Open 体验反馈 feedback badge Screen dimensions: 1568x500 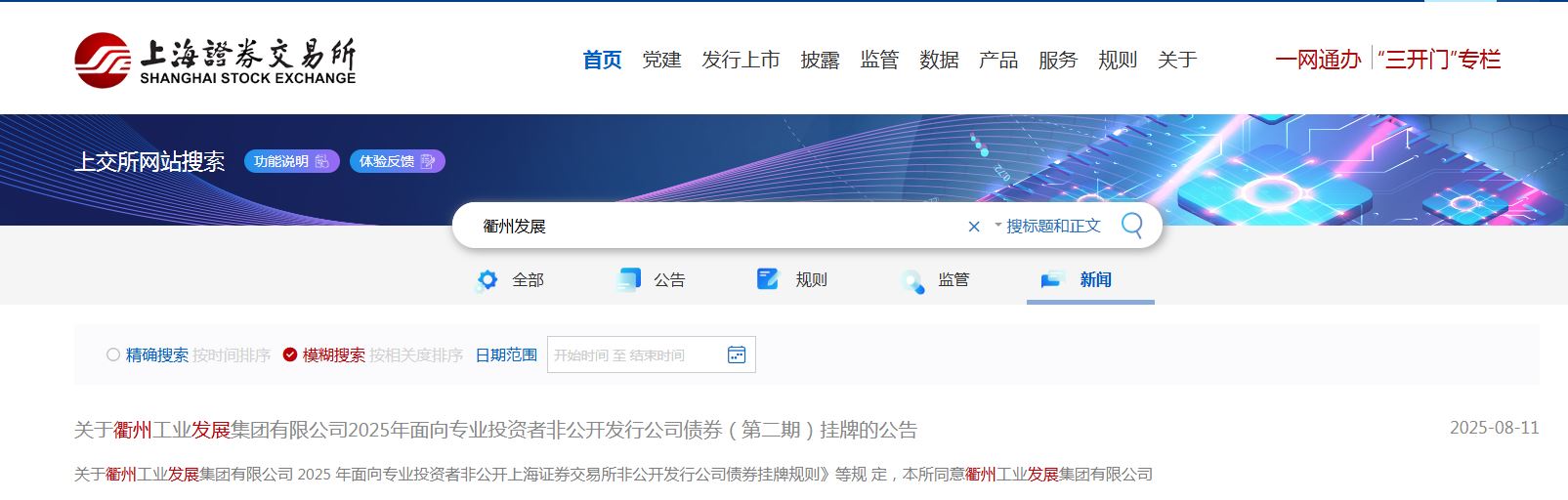pos(397,161)
